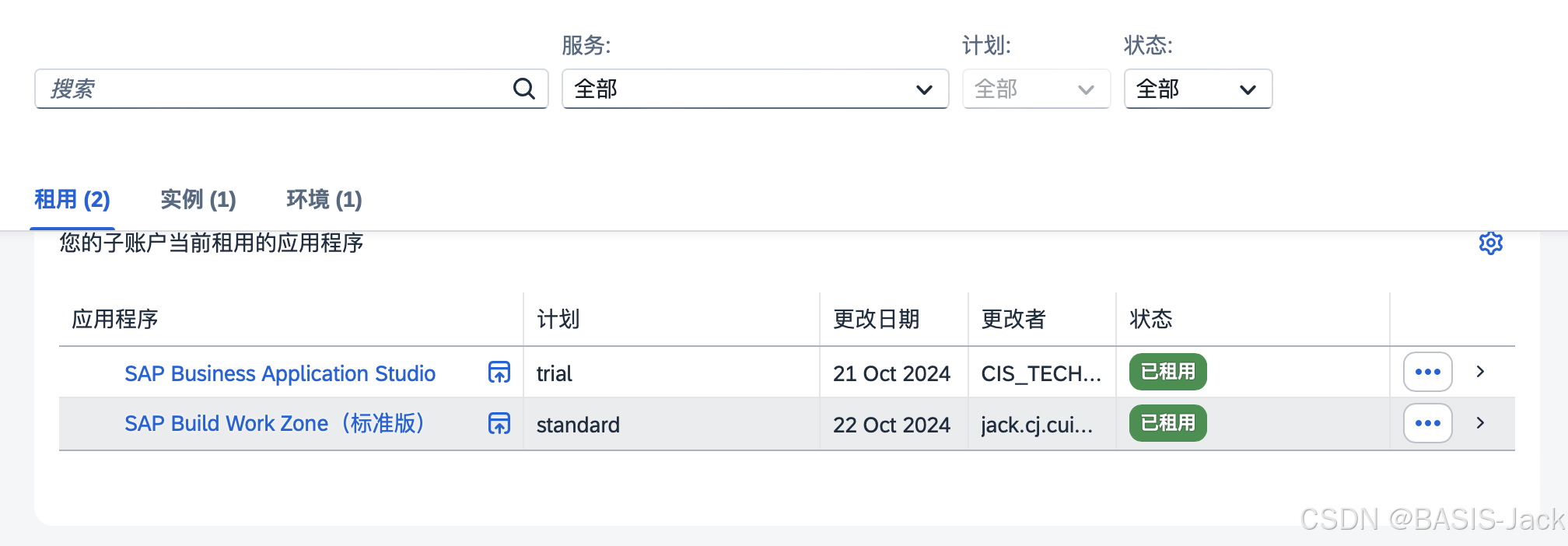Click the 已租用 badge on standard plan row

pyautogui.click(x=1167, y=424)
